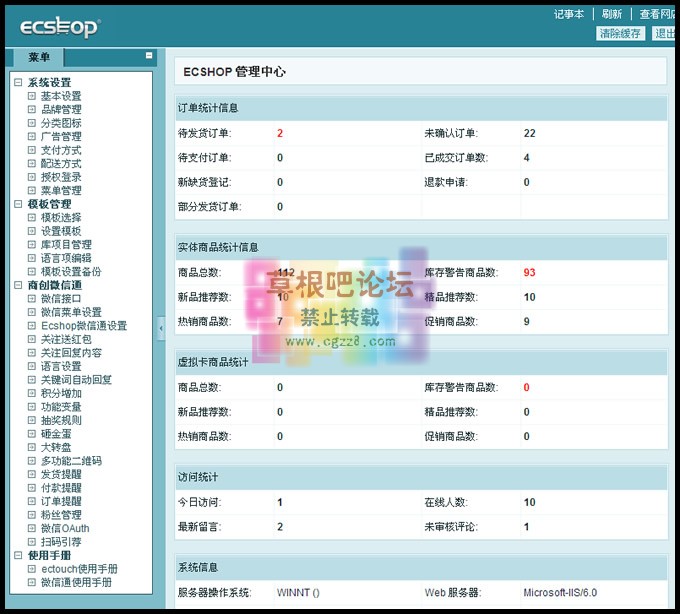This screenshot has width=680, height=614.
Task: Open 微信接口 menu item
Action: (61, 299)
